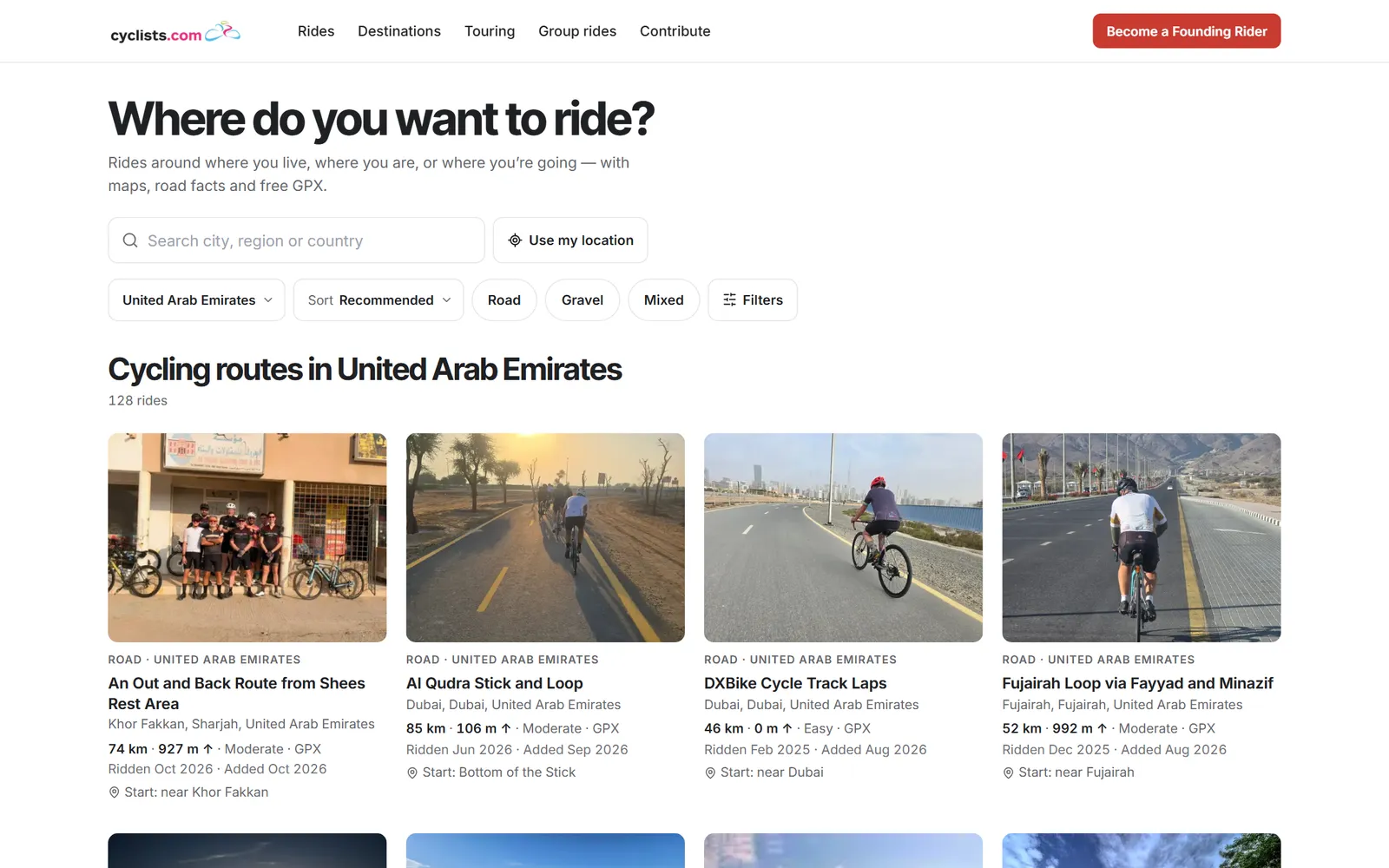Click Ridden Jun 2026 · Added Sep 2026 text
Screen dimensions: 1389x868
pos(517,749)
